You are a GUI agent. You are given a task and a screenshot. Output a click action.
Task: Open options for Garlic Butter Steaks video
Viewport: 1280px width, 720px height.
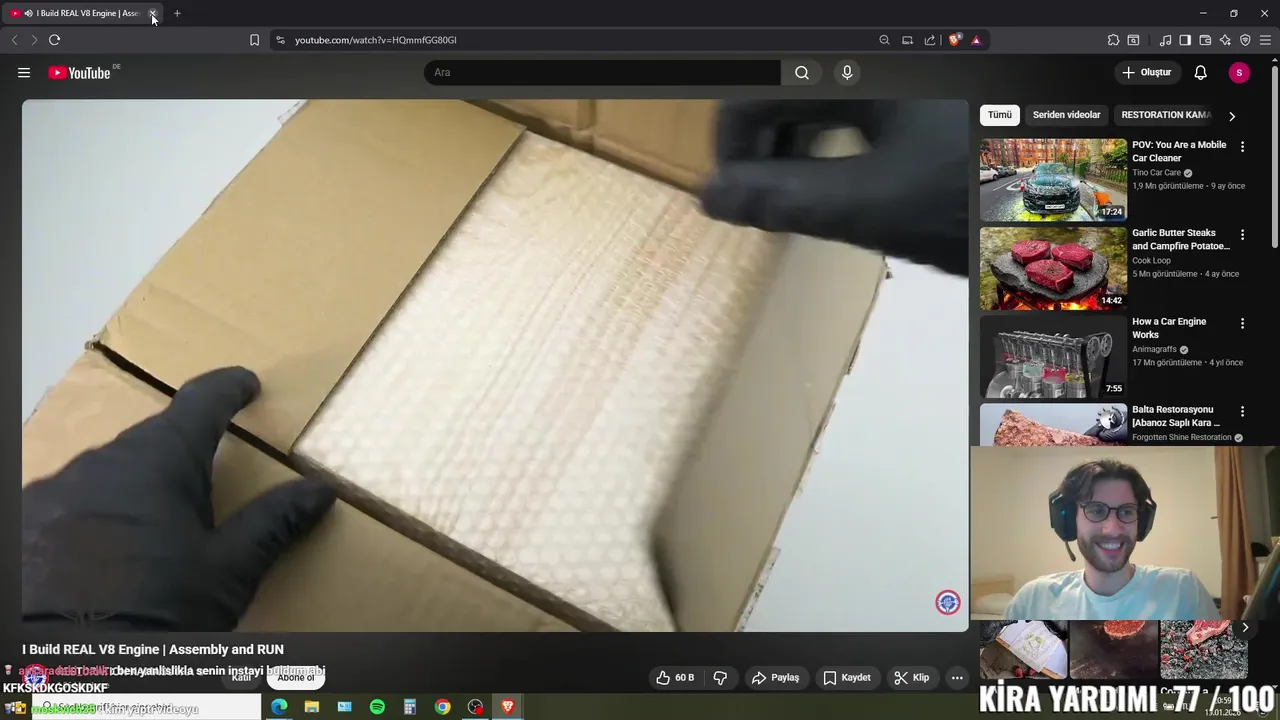[1242, 234]
